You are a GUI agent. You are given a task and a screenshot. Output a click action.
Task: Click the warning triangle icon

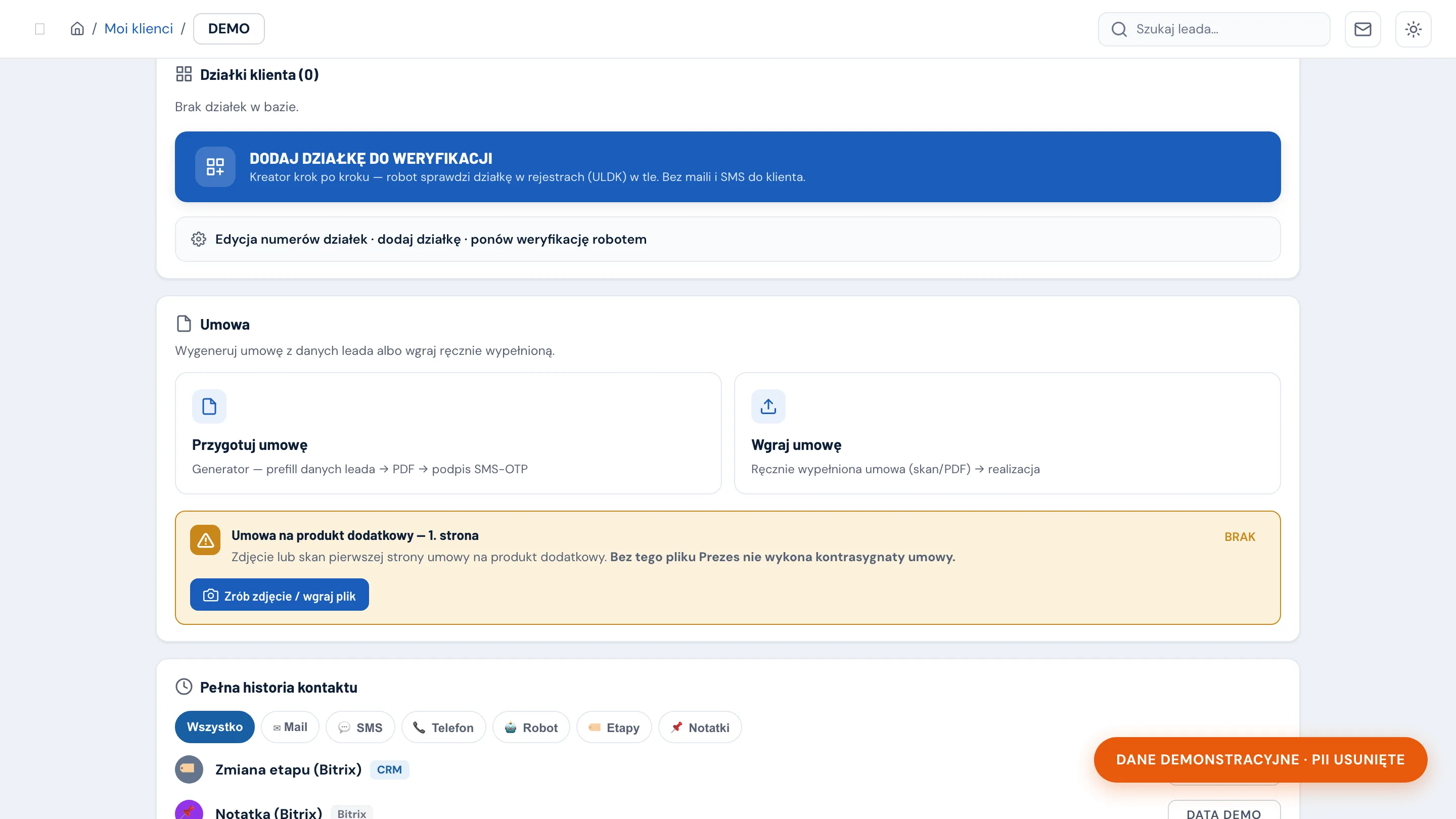click(x=205, y=540)
